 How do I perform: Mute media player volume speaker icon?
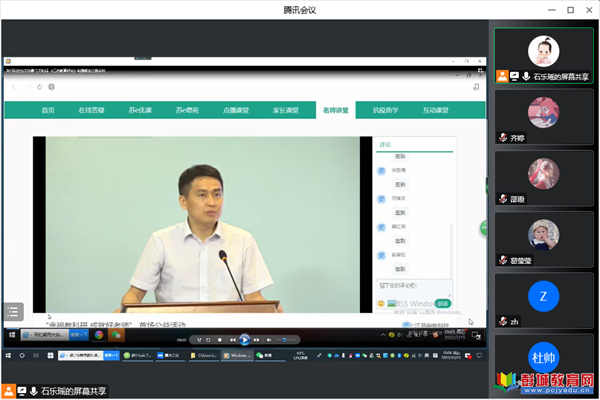coord(269,340)
